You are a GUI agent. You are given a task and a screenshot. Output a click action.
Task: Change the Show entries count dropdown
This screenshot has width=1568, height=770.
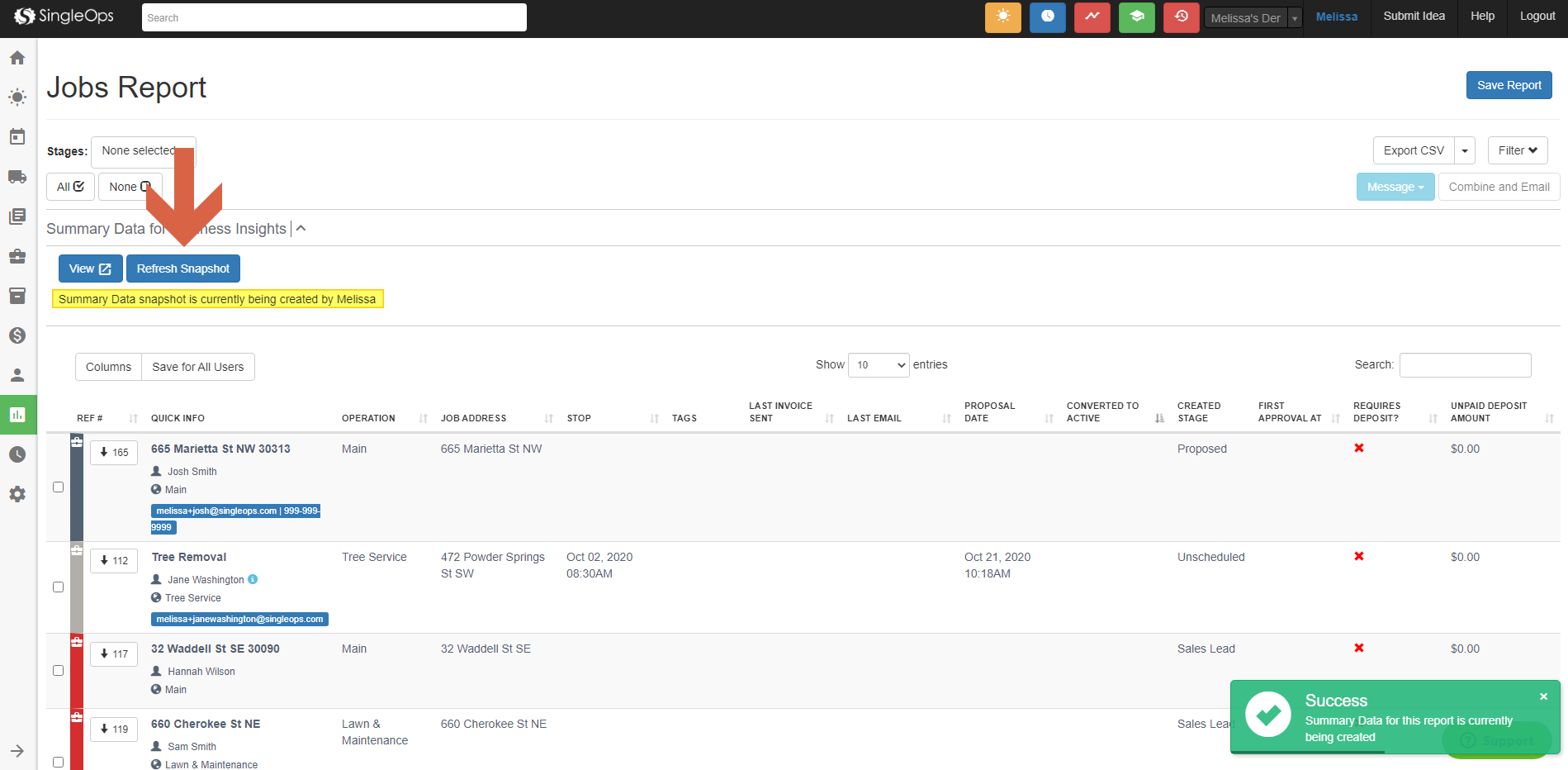click(x=879, y=365)
